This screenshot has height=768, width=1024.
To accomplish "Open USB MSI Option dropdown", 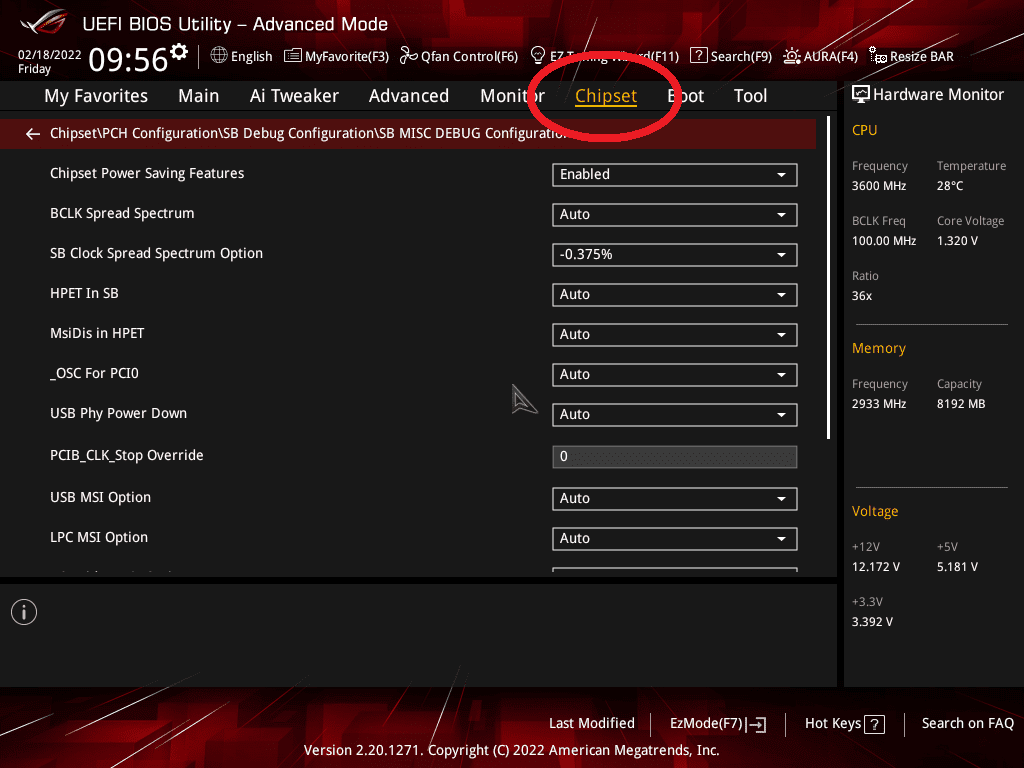I will click(675, 499).
